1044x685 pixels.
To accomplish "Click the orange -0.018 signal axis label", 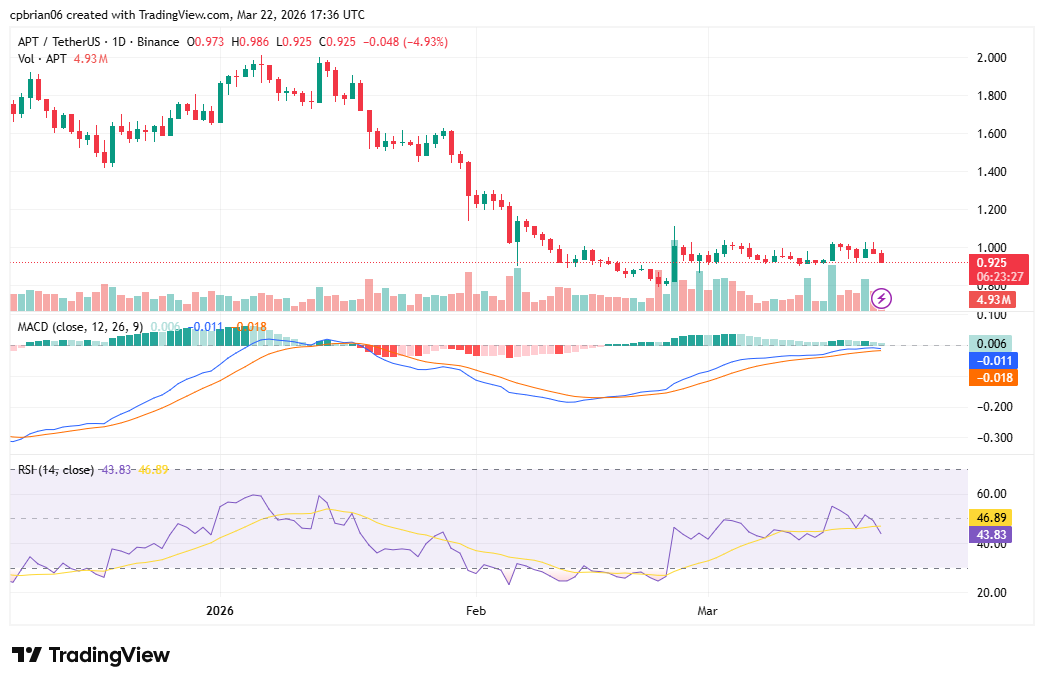I will pos(992,378).
